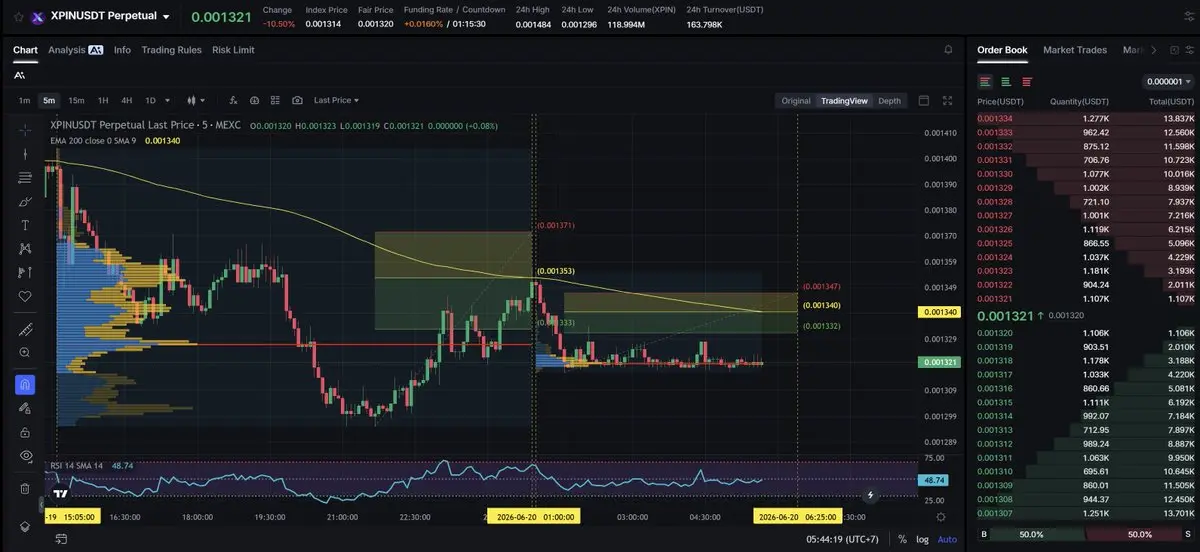1200x552 pixels.
Task: Open the Trading Rules tab
Action: (171, 50)
